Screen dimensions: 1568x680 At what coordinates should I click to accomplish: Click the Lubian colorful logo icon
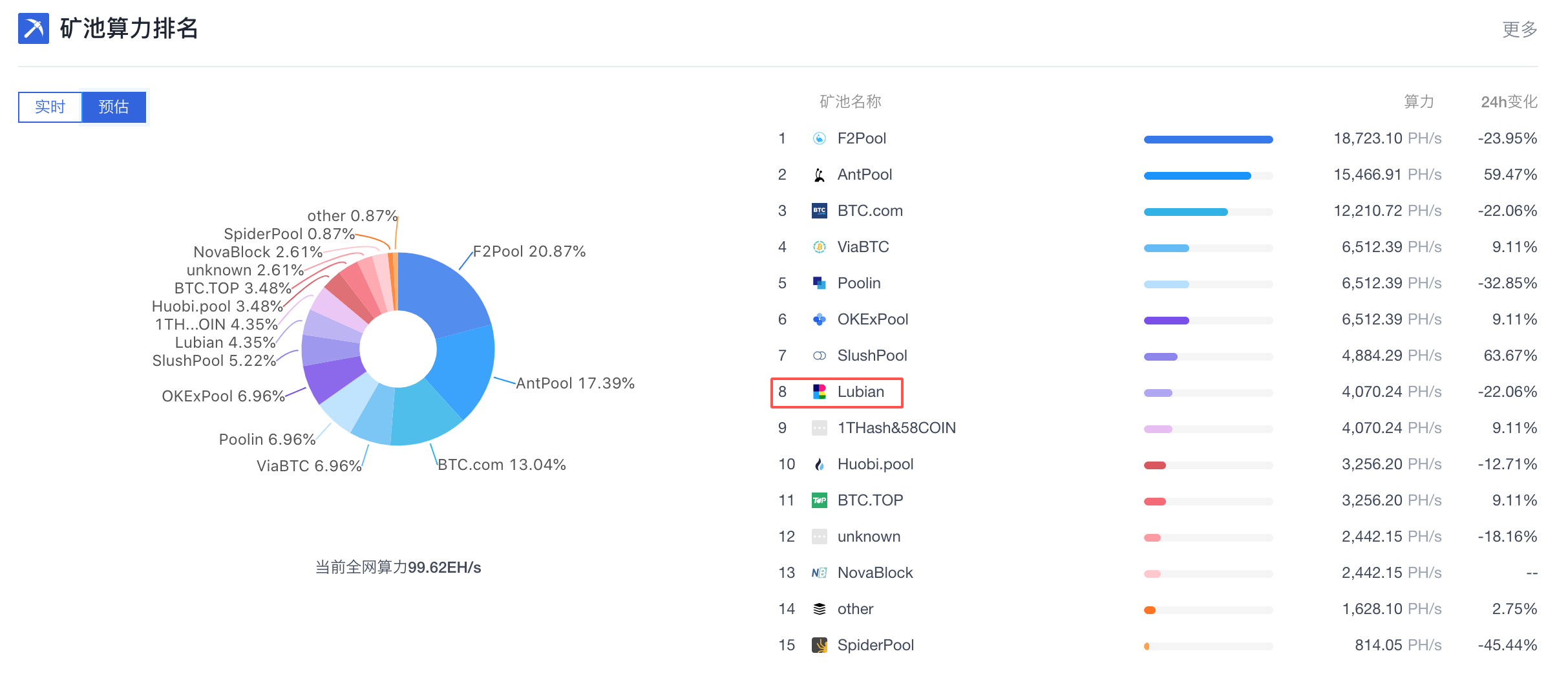click(820, 392)
